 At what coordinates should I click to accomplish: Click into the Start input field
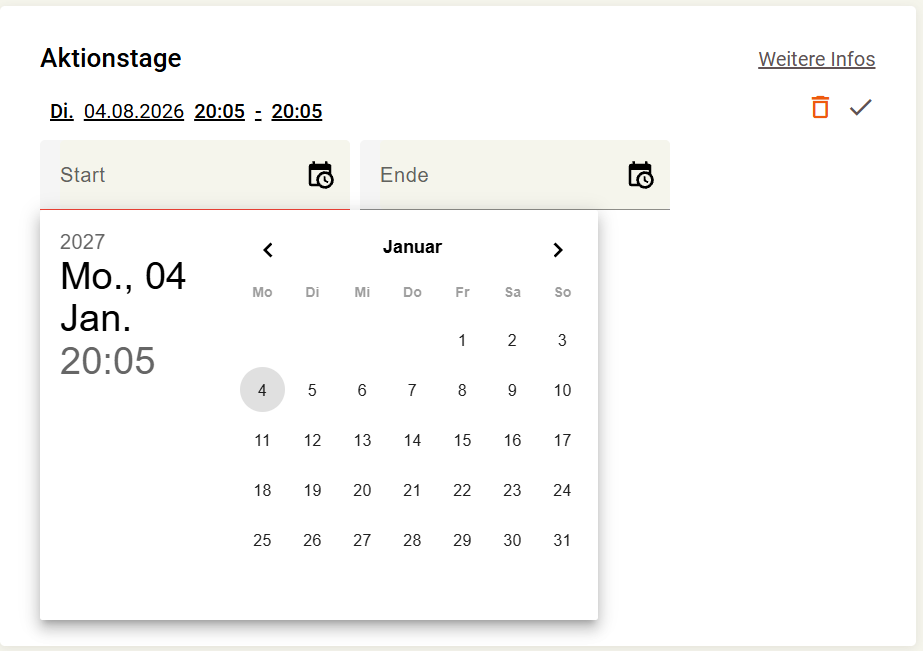195,175
